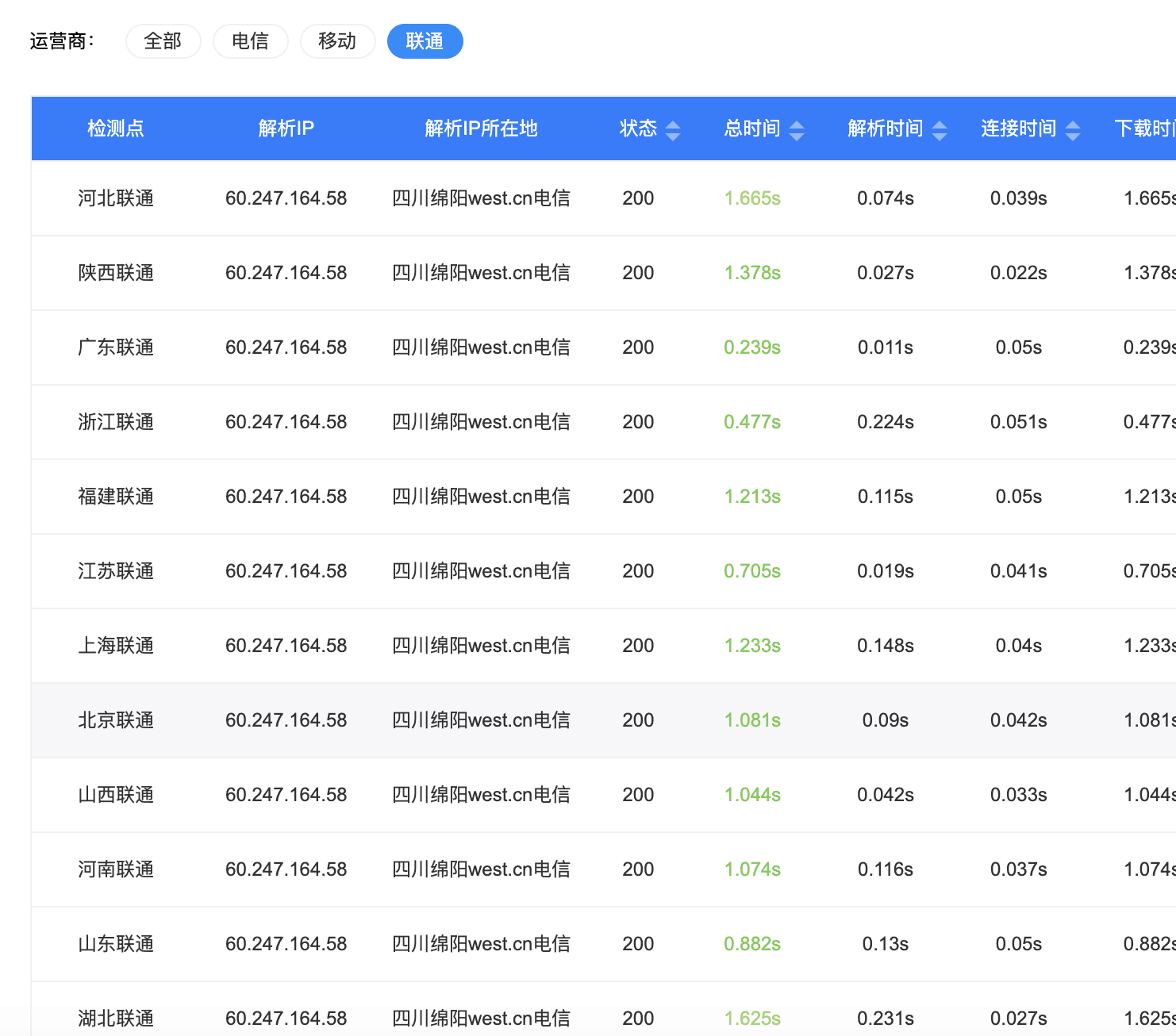Click the 电信 filter button
Viewport: 1176px width, 1036px height.
point(251,40)
